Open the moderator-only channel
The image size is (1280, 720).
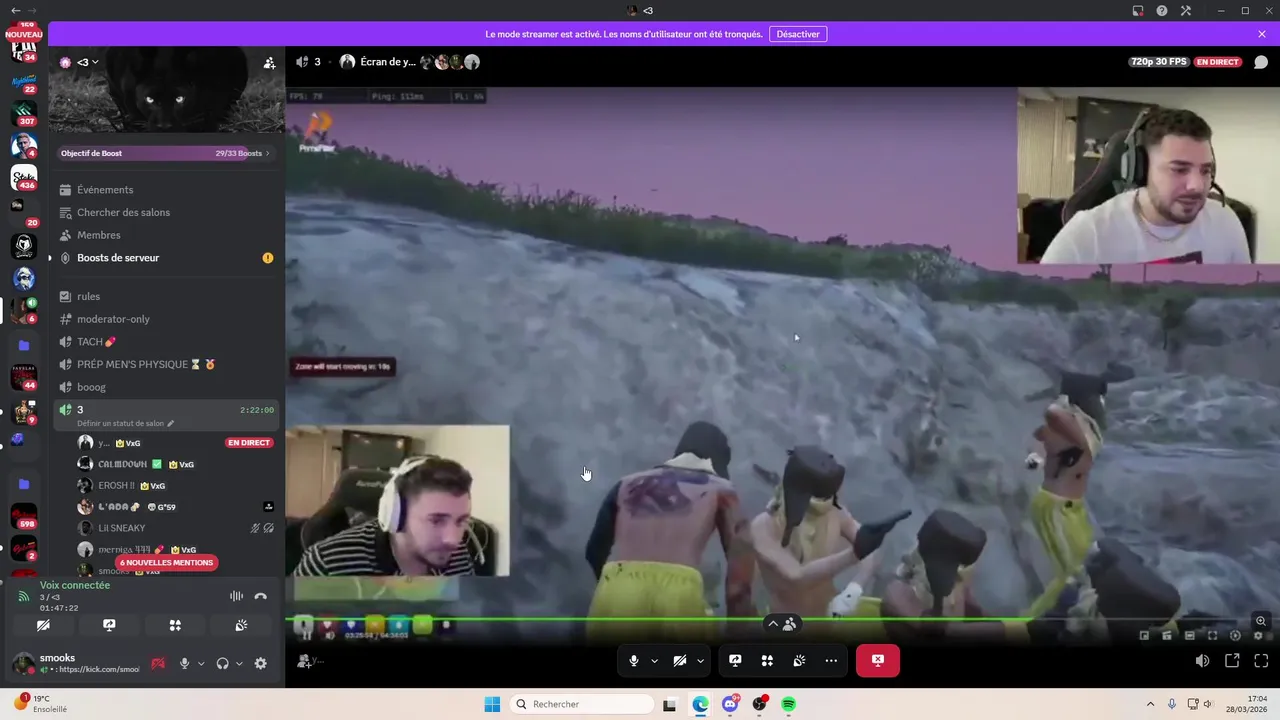pos(166,319)
